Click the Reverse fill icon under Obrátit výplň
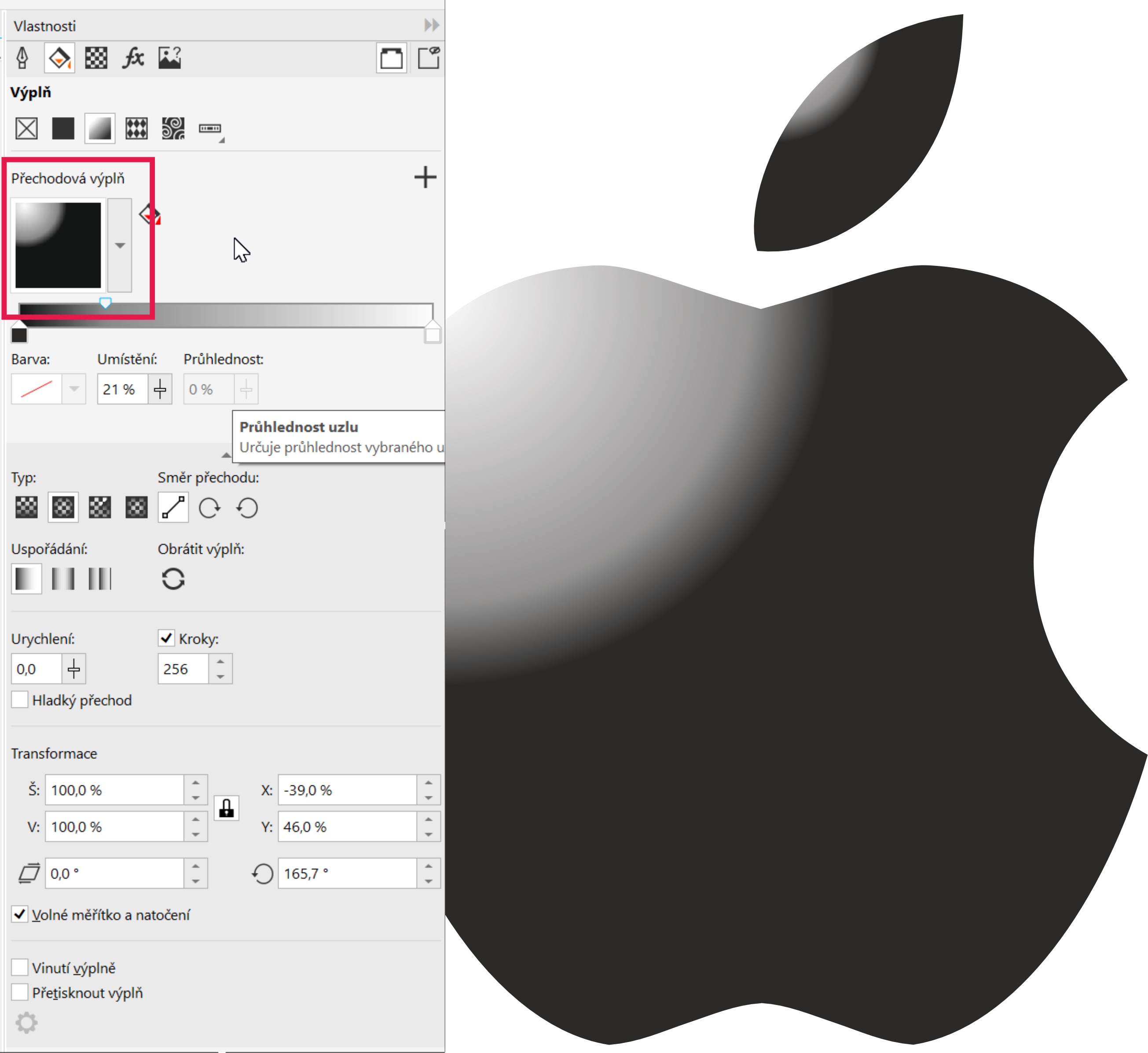Screen dimensions: 1148x1053 [x=173, y=579]
